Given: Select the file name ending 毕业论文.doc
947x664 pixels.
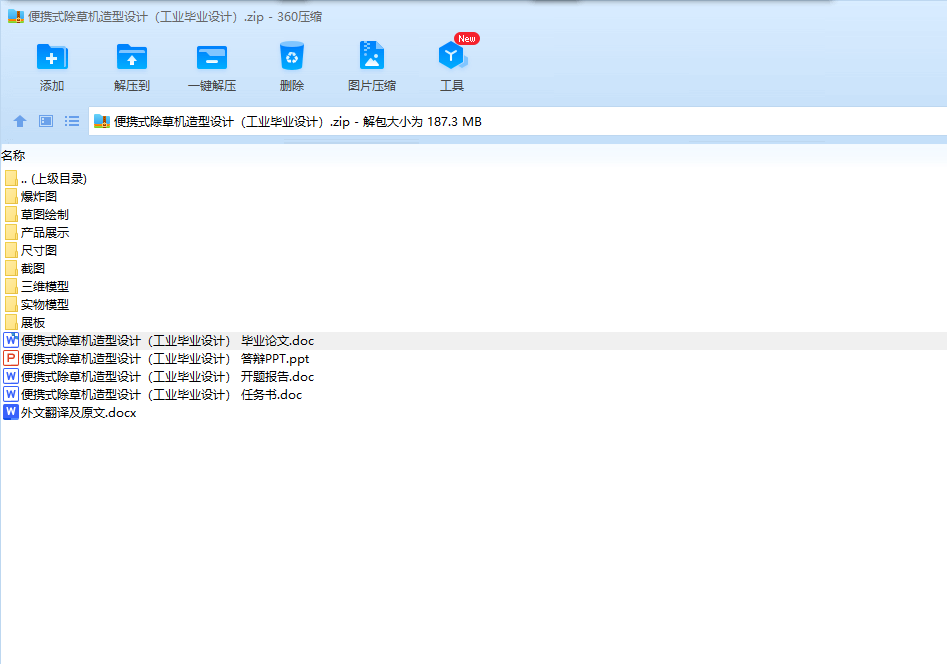Looking at the screenshot, I should pos(167,341).
